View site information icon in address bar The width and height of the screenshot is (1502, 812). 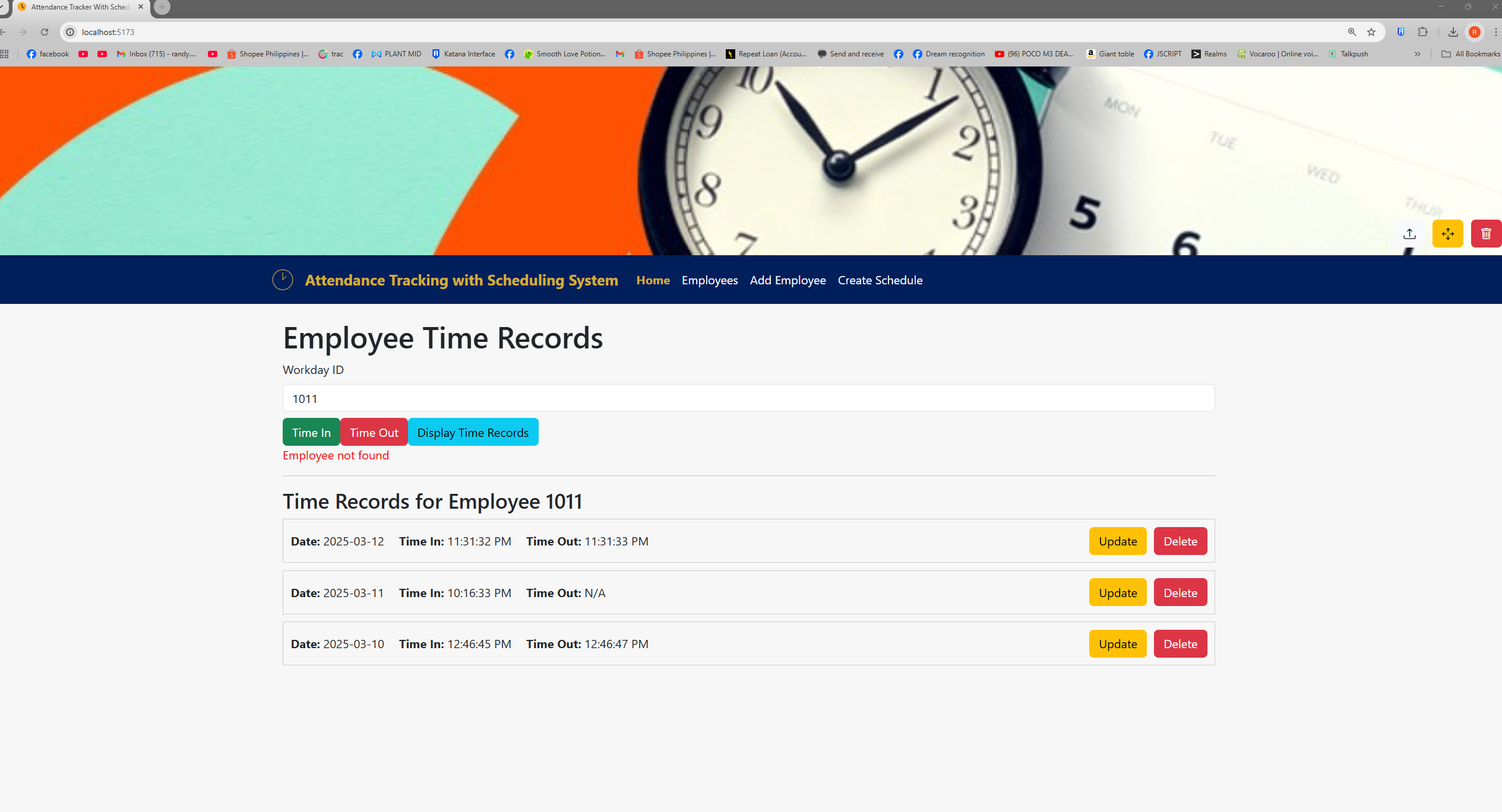point(70,32)
